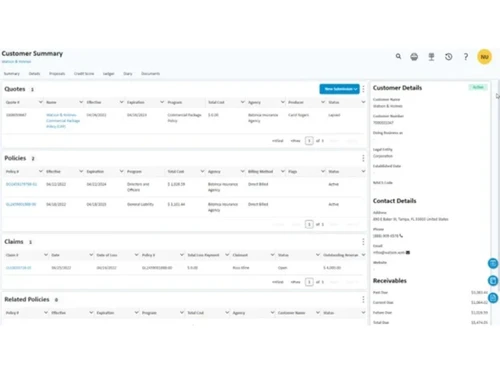Open the search magnifier icon in header
The image size is (500, 375).
point(398,56)
